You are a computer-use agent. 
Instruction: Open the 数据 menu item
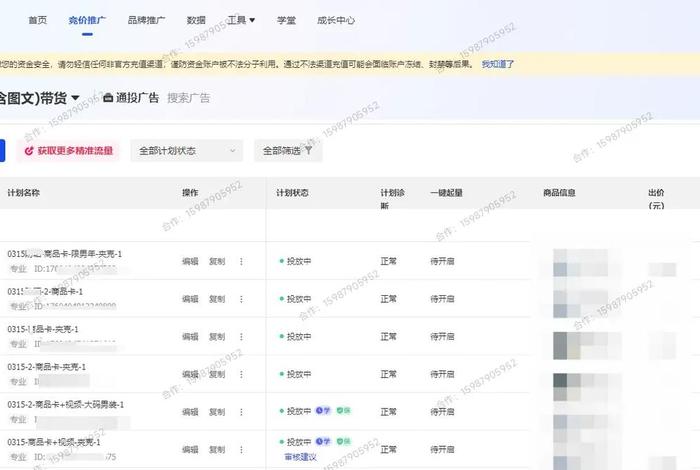(196, 20)
